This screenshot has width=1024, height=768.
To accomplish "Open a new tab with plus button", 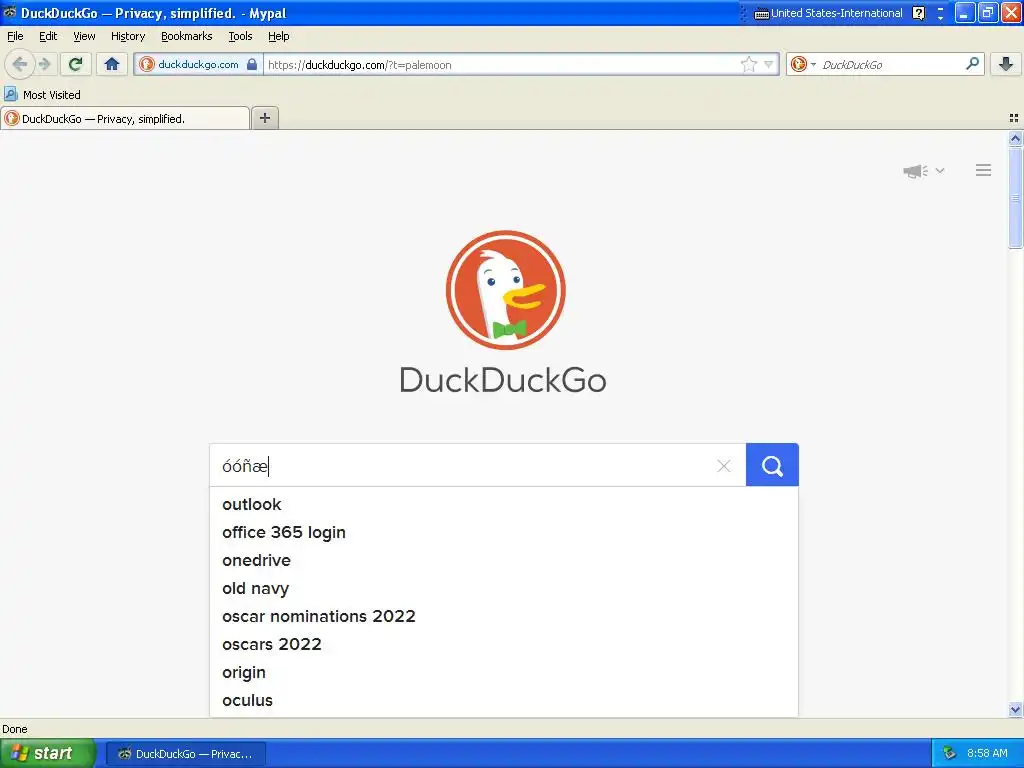I will tap(264, 118).
